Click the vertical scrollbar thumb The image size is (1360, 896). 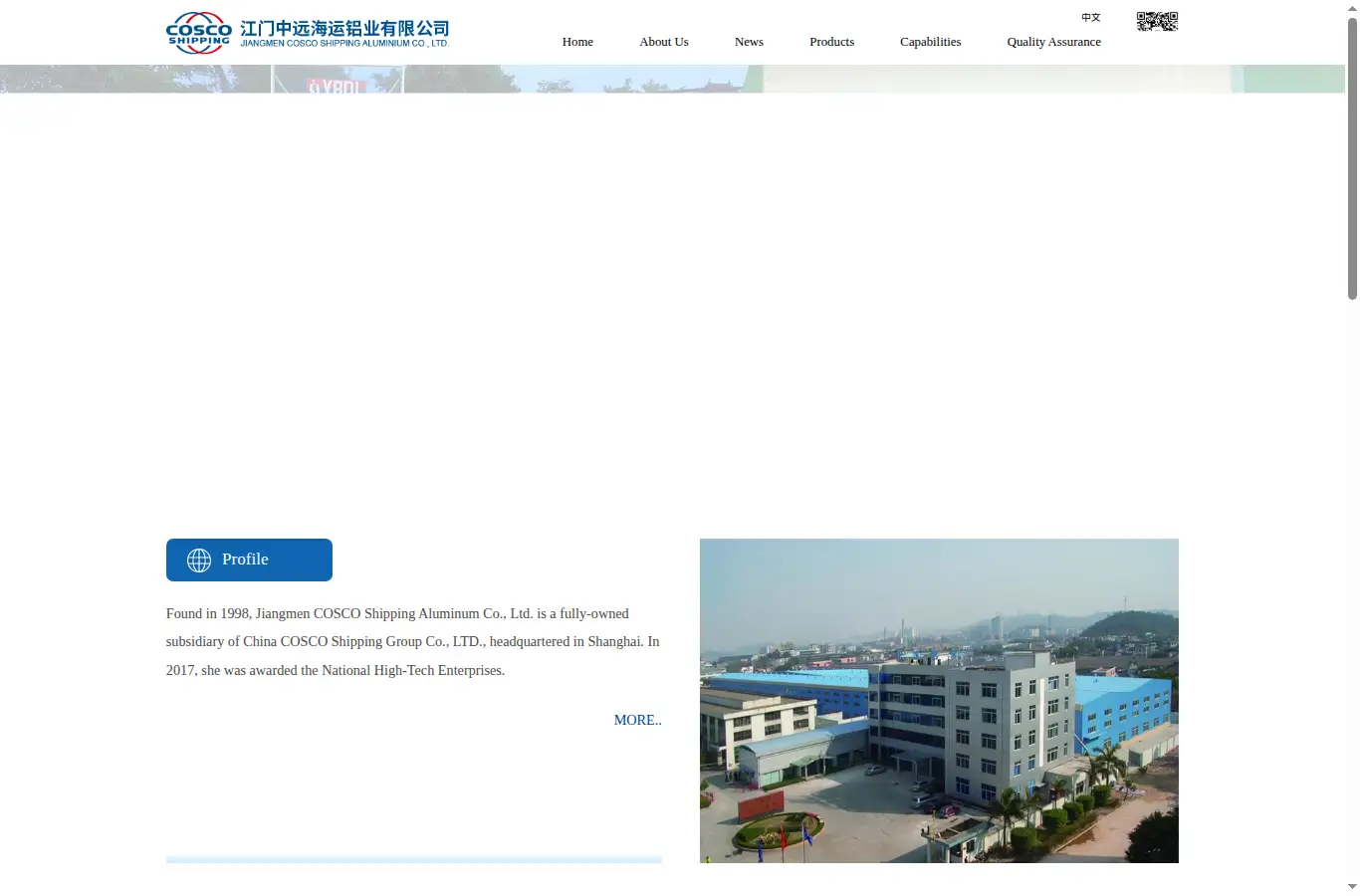click(1352, 159)
